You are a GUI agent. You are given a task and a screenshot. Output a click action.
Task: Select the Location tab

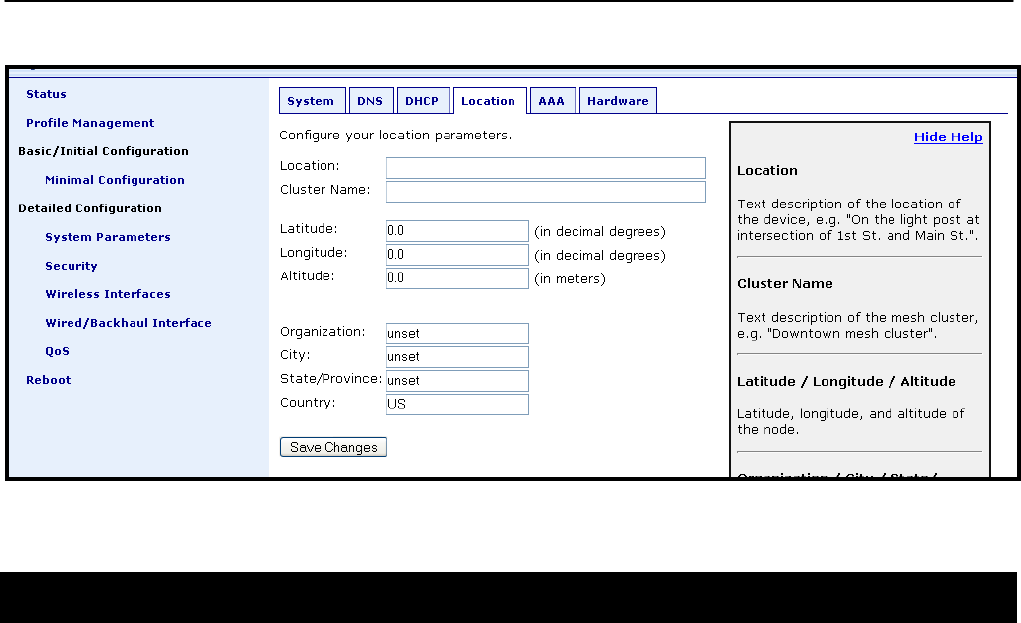489,101
